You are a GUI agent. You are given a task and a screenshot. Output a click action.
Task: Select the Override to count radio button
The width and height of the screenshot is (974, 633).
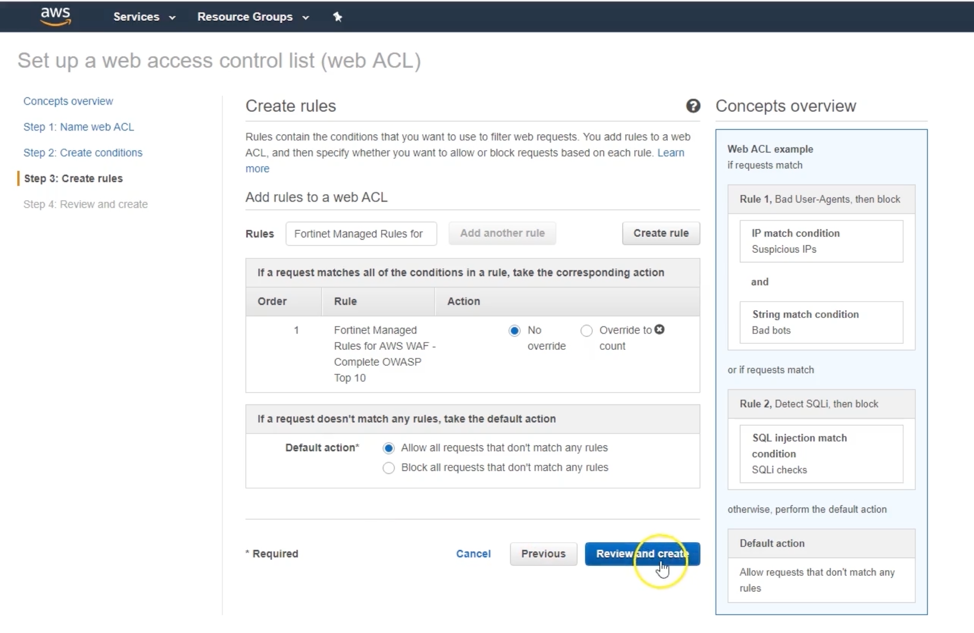[x=587, y=330]
